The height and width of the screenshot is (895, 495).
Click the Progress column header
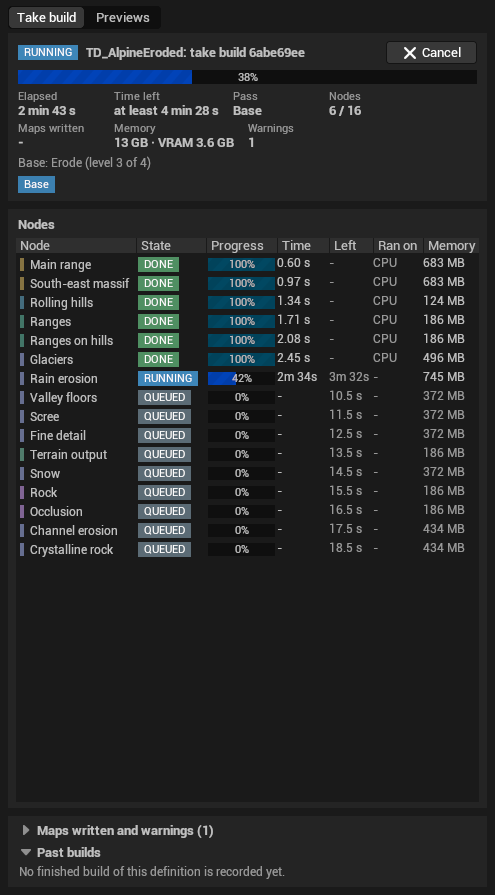tap(242, 245)
